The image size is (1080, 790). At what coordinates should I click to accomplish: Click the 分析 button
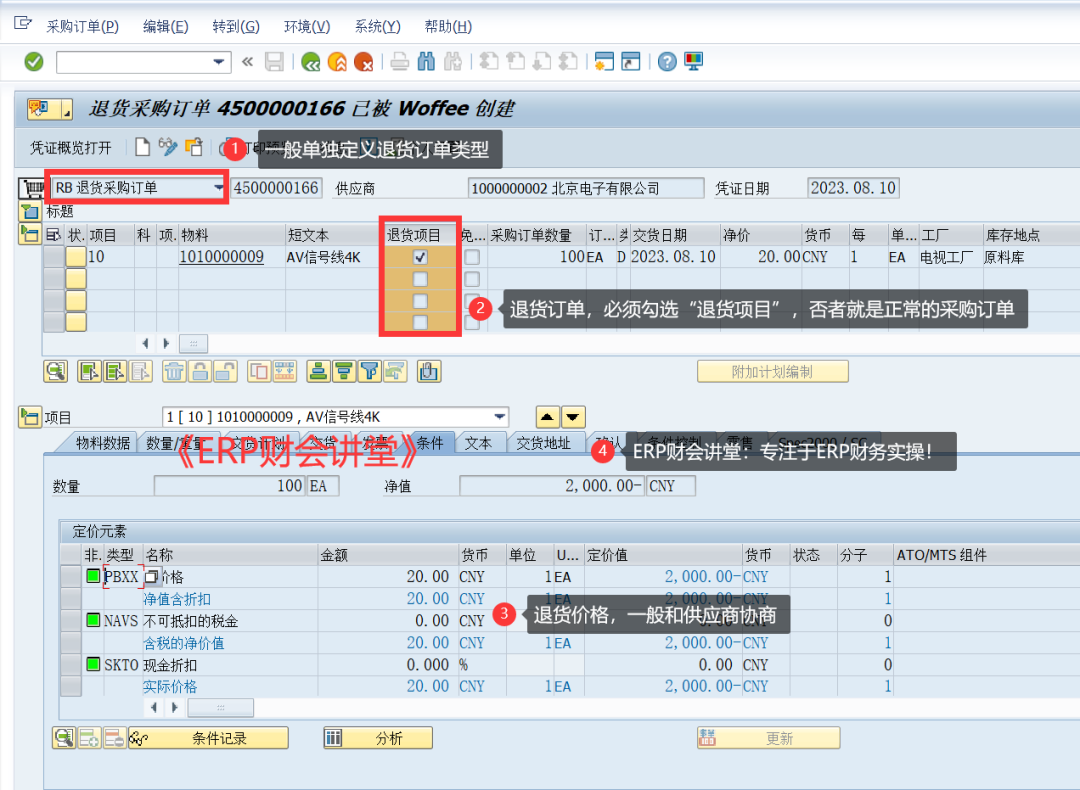tap(378, 738)
